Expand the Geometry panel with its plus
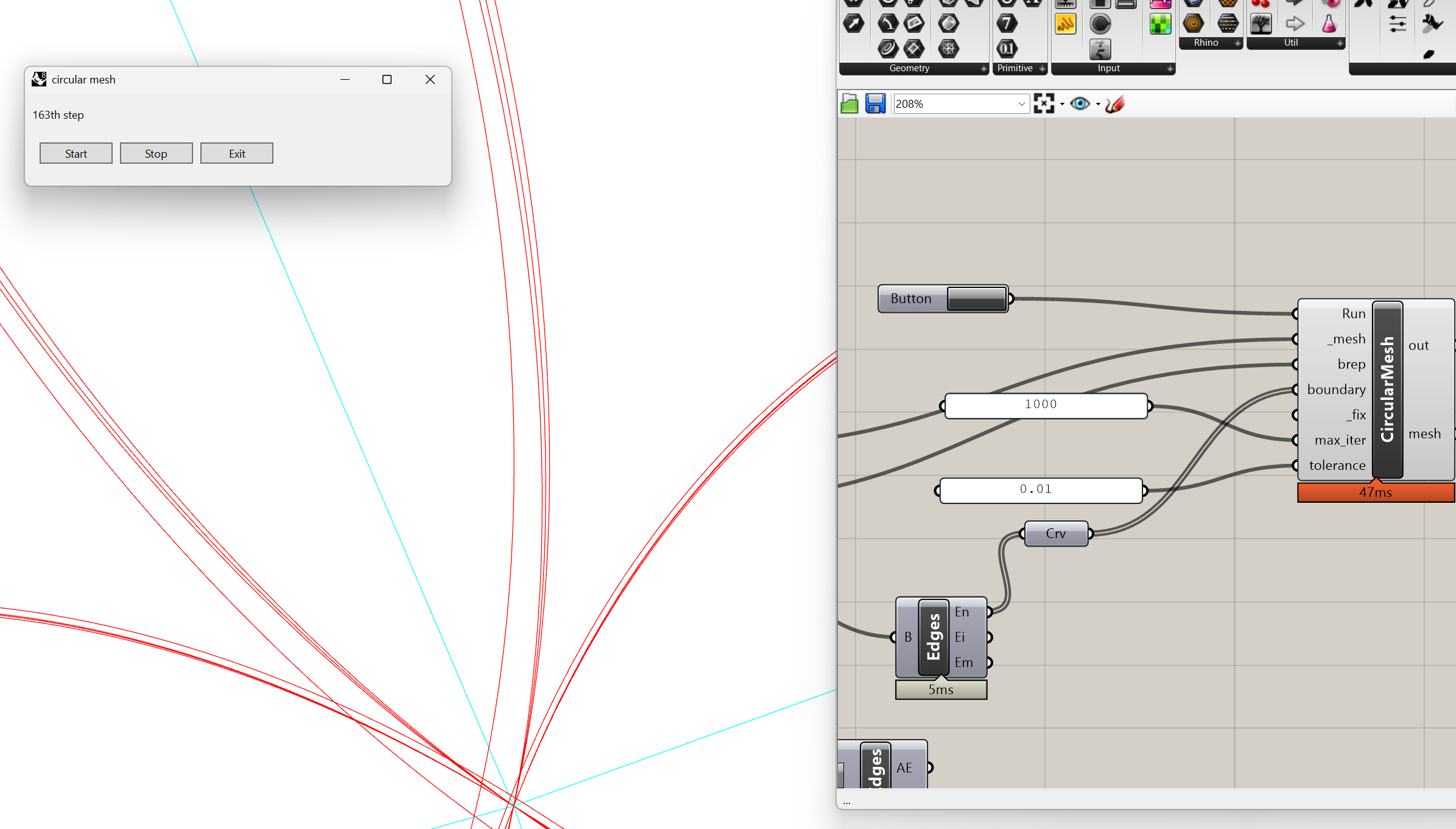This screenshot has height=829, width=1456. pos(983,69)
